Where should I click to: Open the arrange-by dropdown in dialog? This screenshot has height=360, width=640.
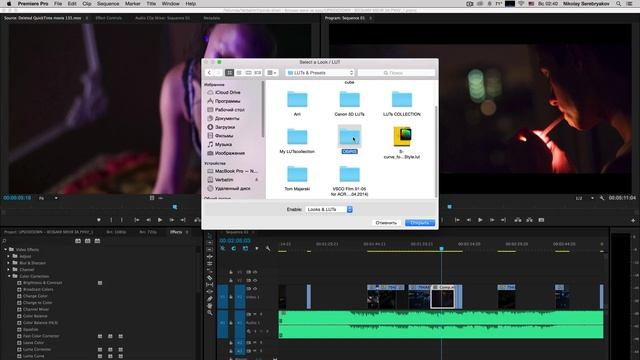271,73
